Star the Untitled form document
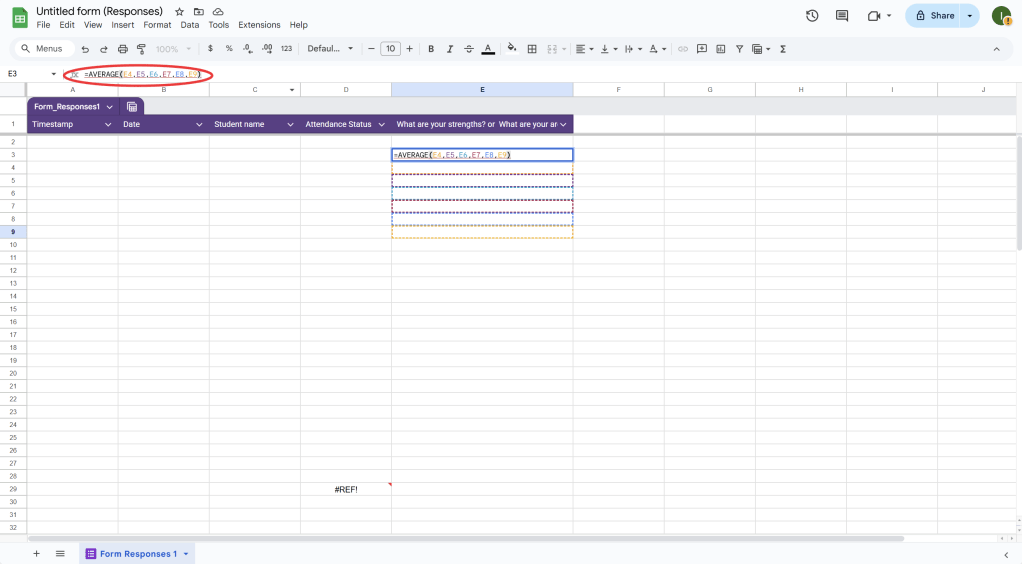 coord(179,11)
